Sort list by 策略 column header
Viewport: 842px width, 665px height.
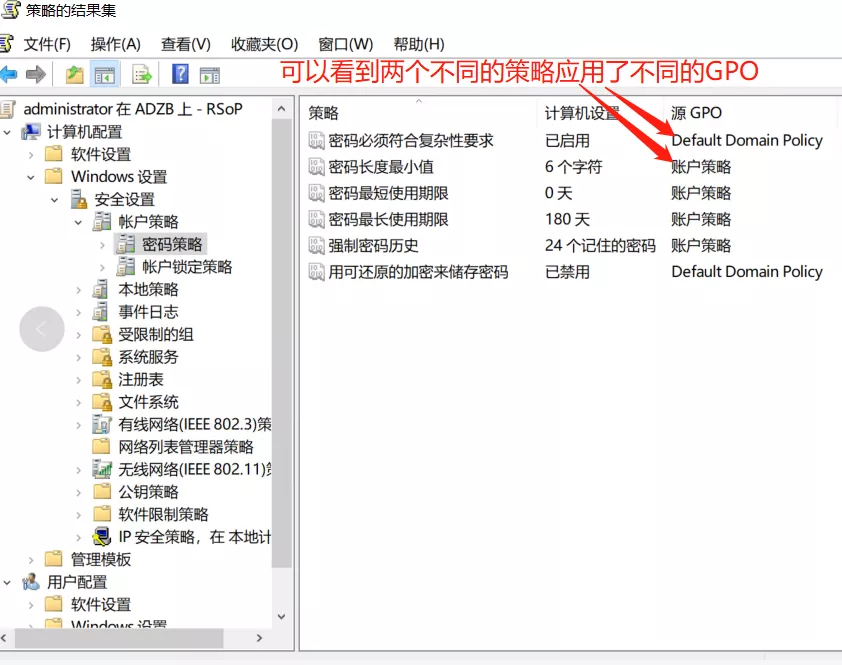[324, 113]
